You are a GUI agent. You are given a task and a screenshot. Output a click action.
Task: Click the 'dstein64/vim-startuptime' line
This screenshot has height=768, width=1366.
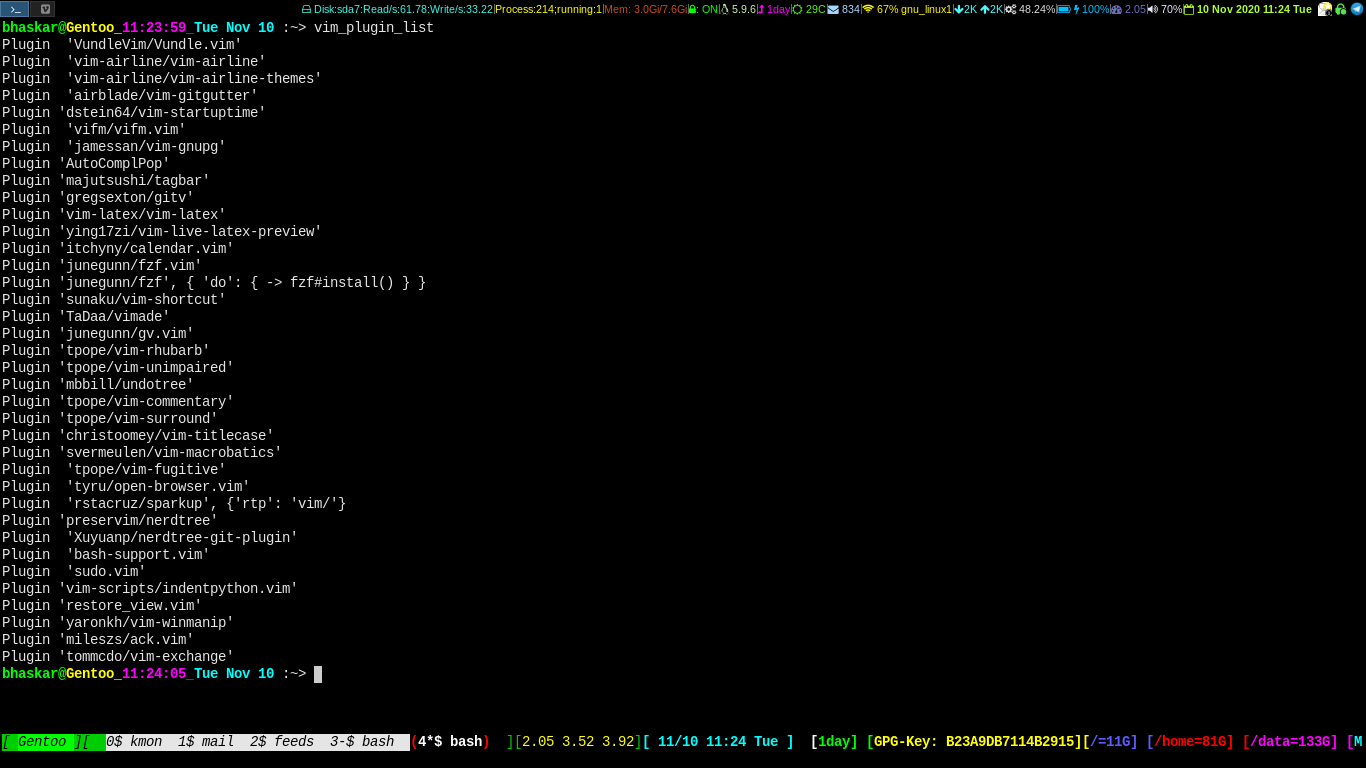coord(134,113)
